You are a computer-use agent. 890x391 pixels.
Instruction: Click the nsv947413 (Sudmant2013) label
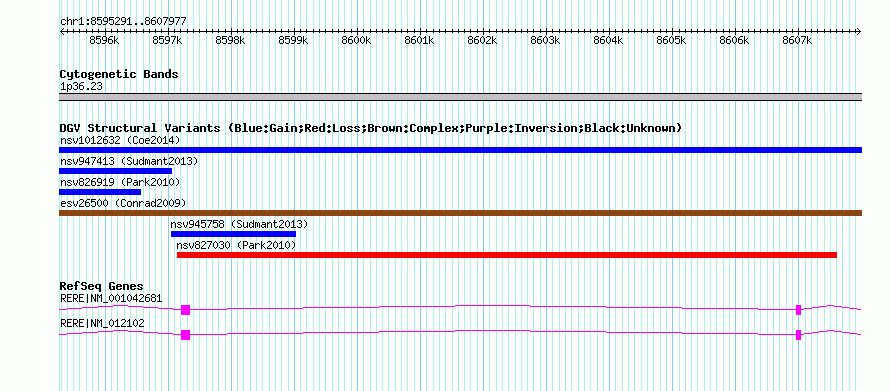(x=129, y=161)
